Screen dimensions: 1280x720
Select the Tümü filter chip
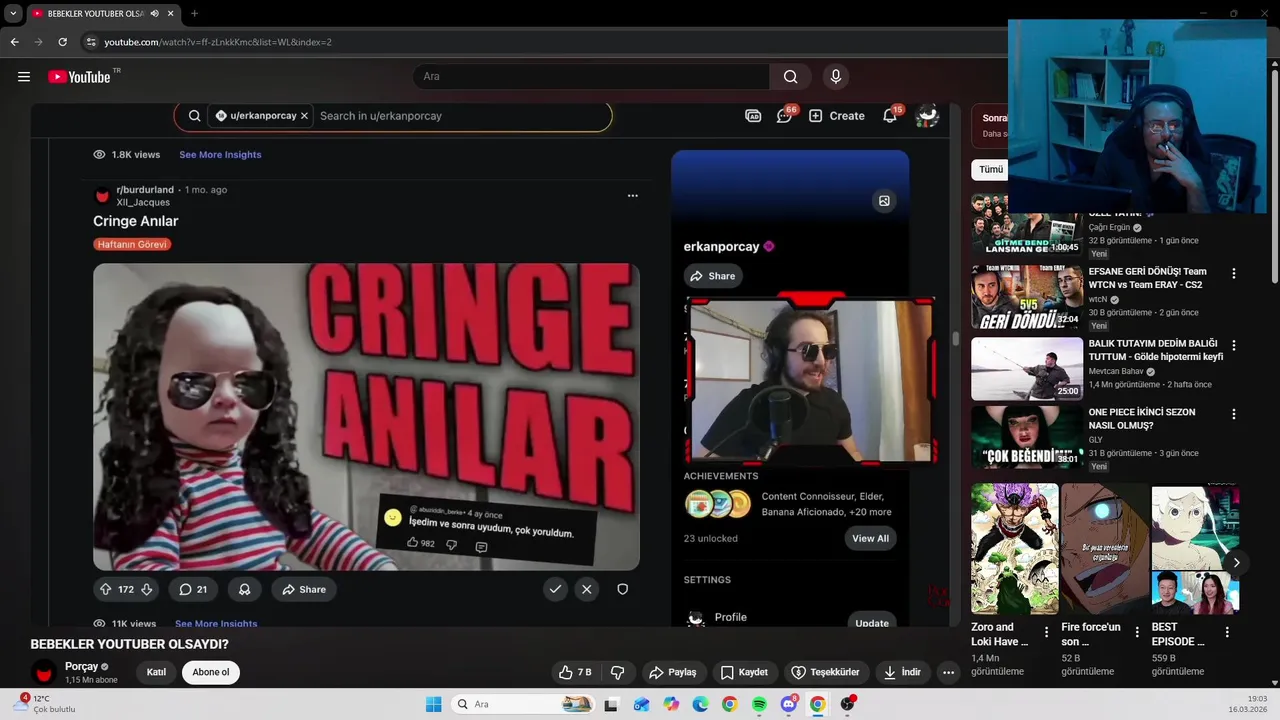click(991, 170)
